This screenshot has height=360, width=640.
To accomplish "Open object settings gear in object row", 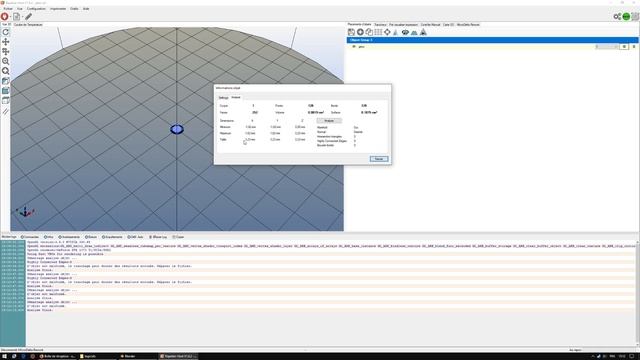I will pos(624,47).
